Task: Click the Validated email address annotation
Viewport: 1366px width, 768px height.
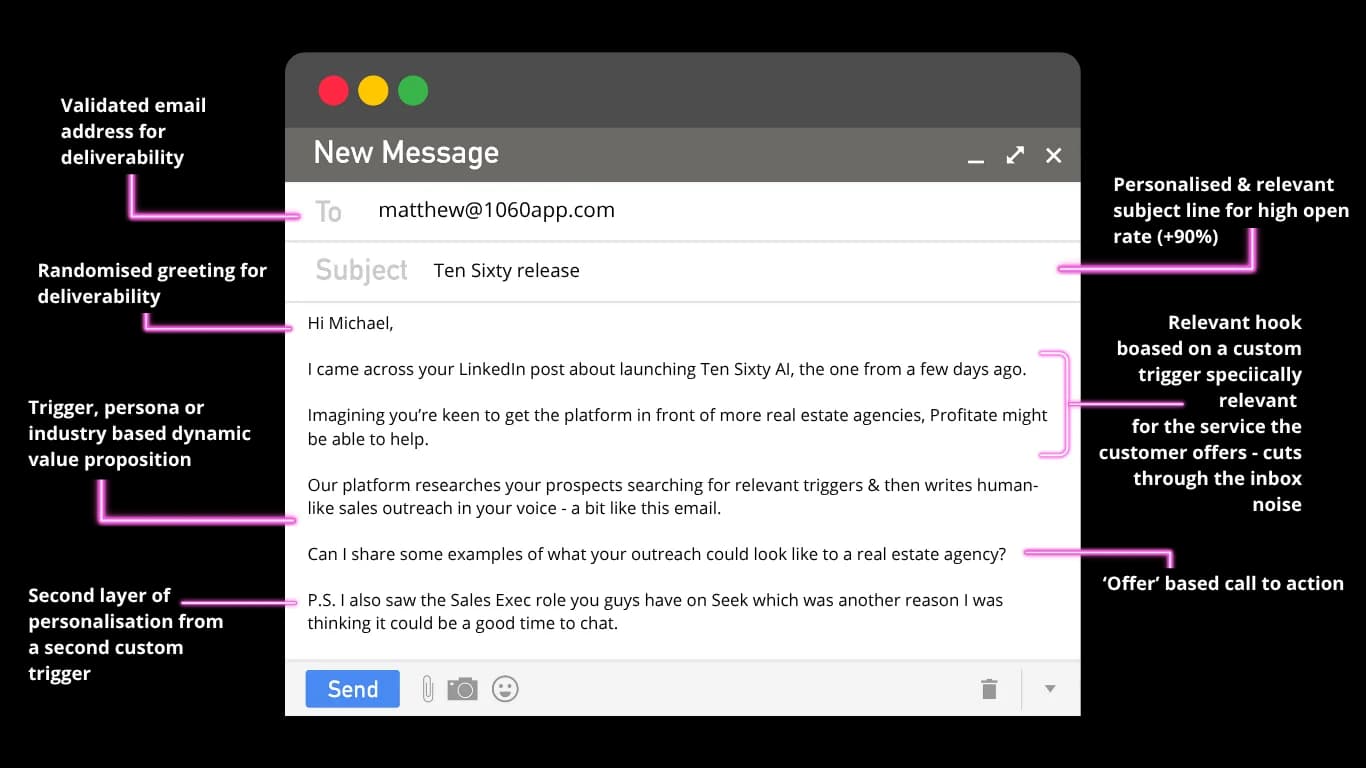Action: (133, 131)
